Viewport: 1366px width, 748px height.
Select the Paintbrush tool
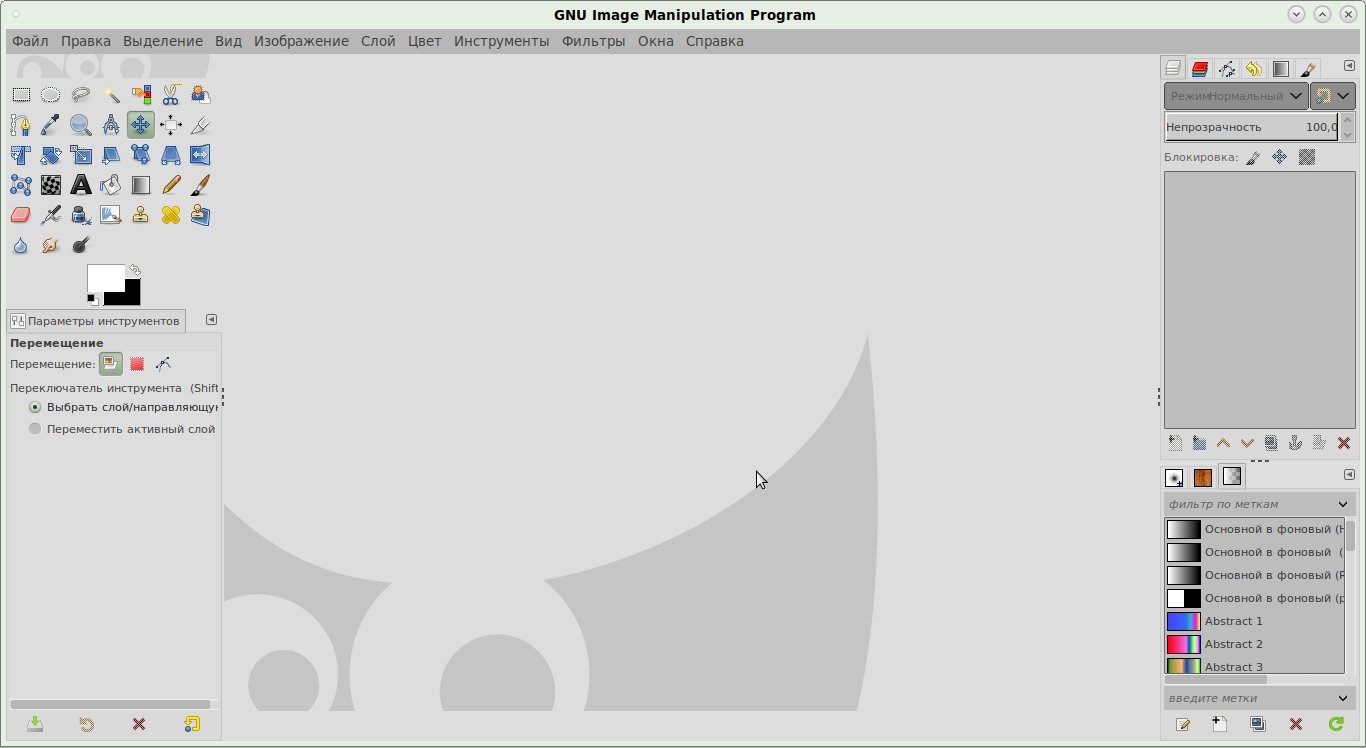[x=201, y=185]
